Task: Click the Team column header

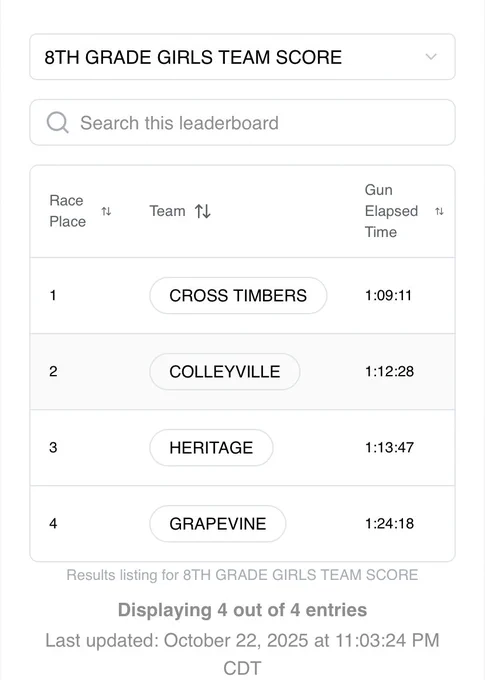Action: point(167,211)
